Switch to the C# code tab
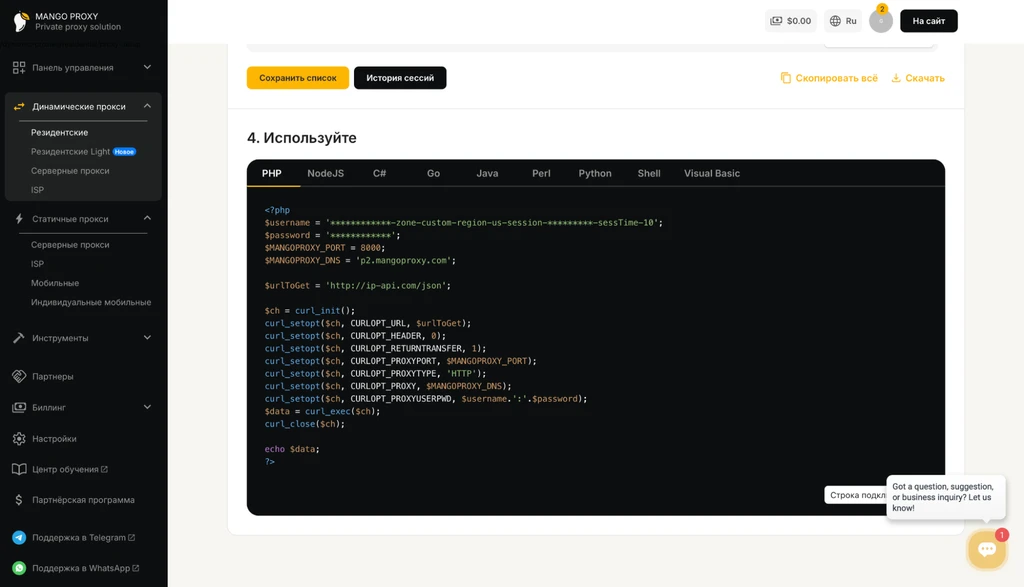This screenshot has height=587, width=1024. pos(379,173)
